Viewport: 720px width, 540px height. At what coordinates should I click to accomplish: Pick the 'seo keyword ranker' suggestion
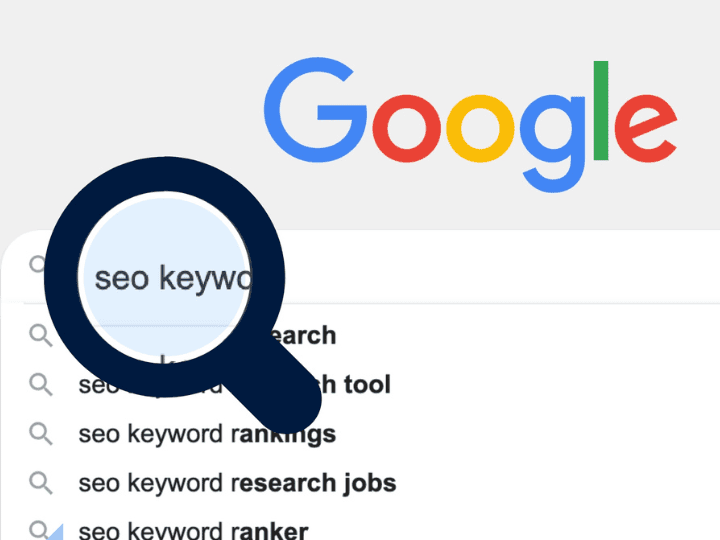[x=193, y=531]
